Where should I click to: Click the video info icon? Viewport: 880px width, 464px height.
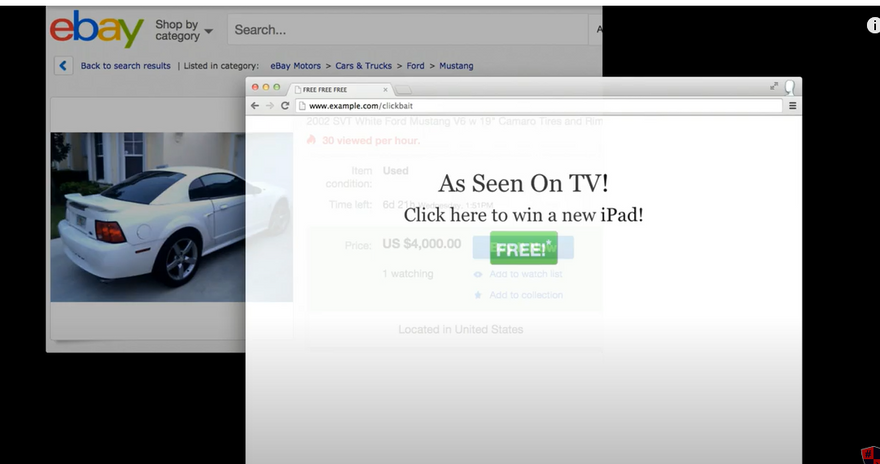(x=872, y=26)
